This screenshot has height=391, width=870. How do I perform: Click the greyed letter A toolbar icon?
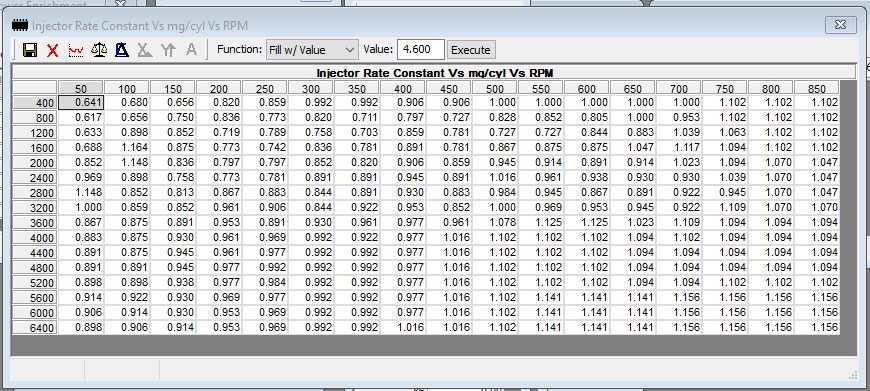(x=191, y=50)
